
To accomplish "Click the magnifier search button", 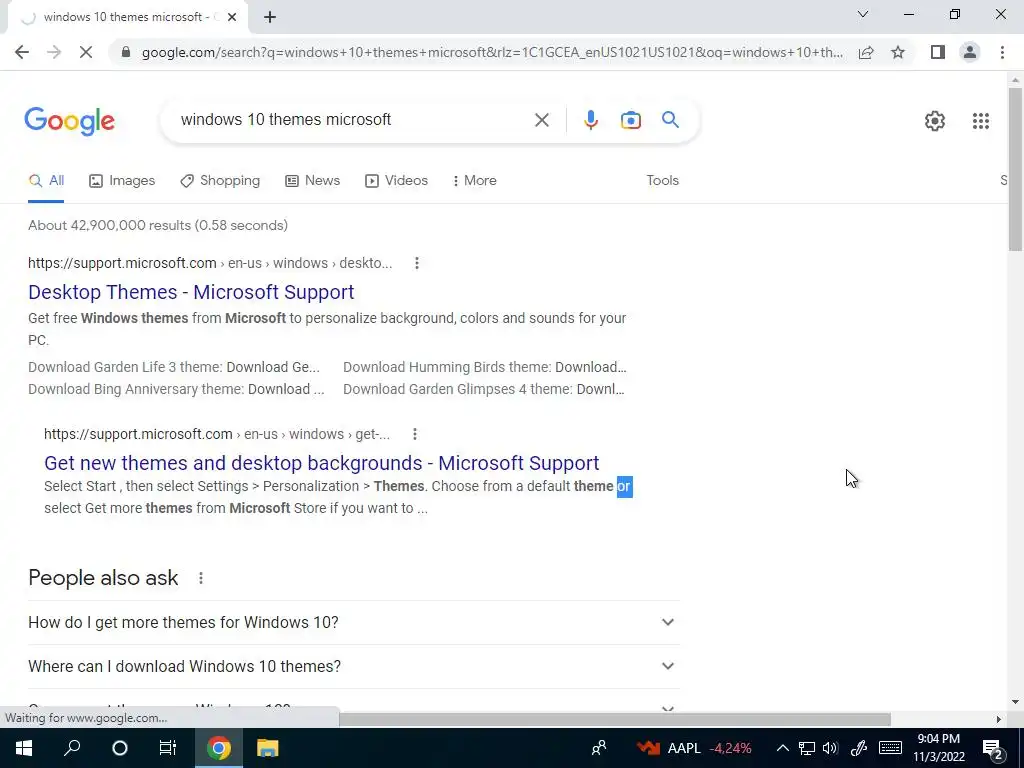I will tap(670, 120).
